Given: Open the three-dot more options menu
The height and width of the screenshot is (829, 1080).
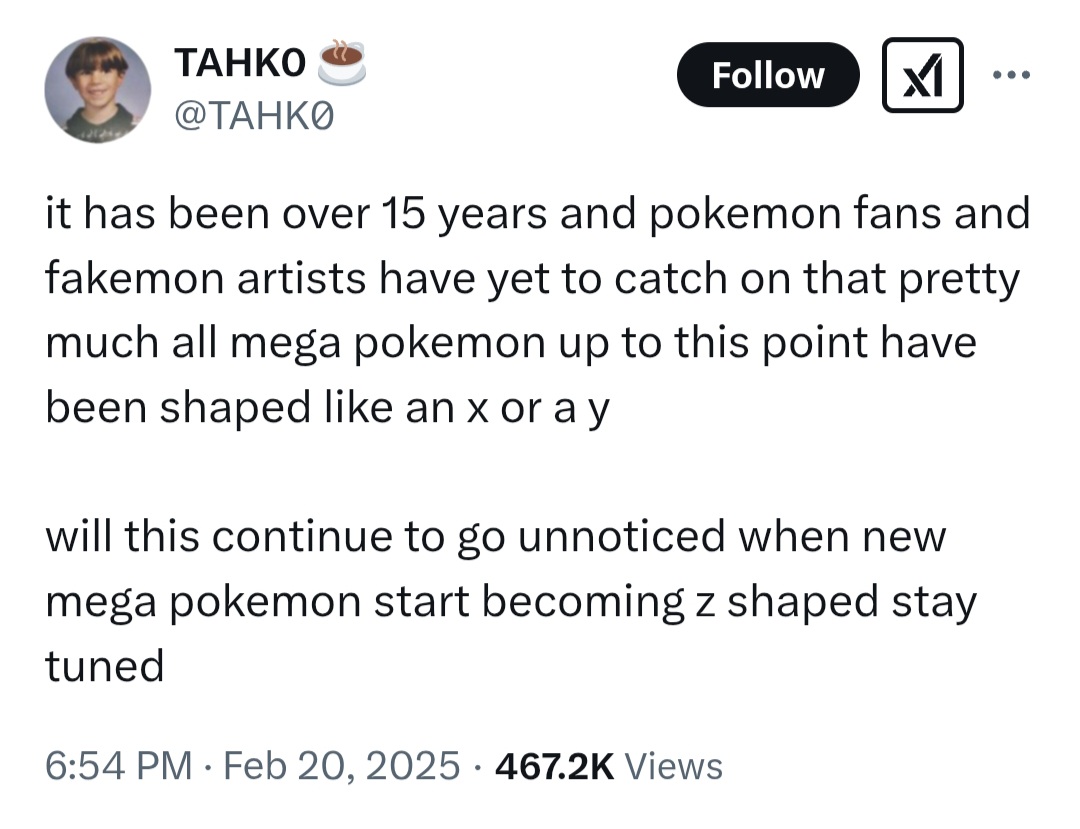Looking at the screenshot, I should [1011, 74].
